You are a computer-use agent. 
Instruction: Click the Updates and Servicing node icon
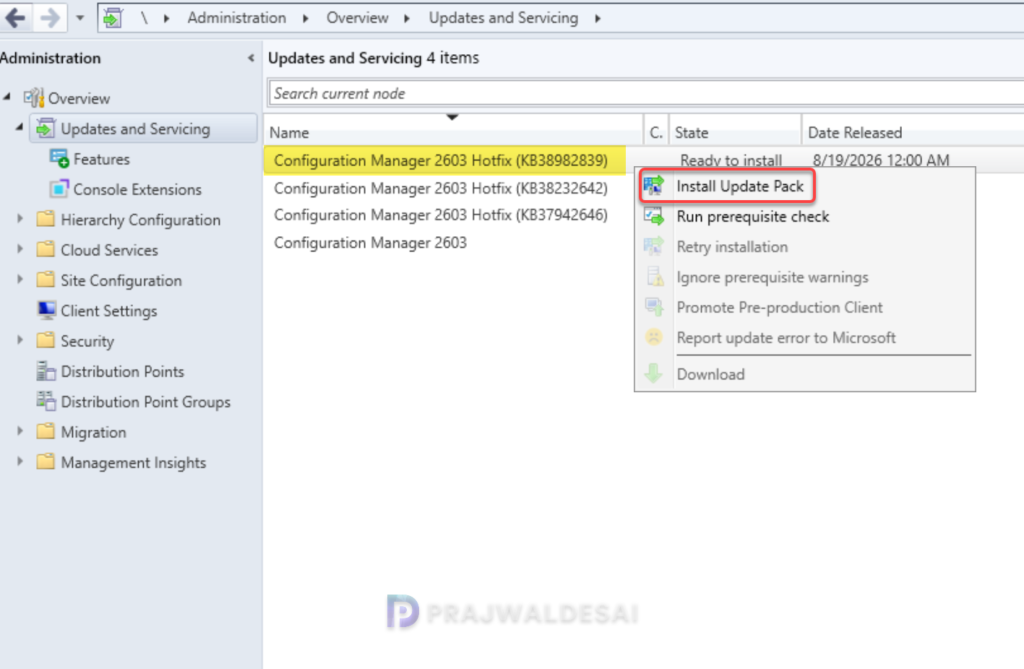46,128
